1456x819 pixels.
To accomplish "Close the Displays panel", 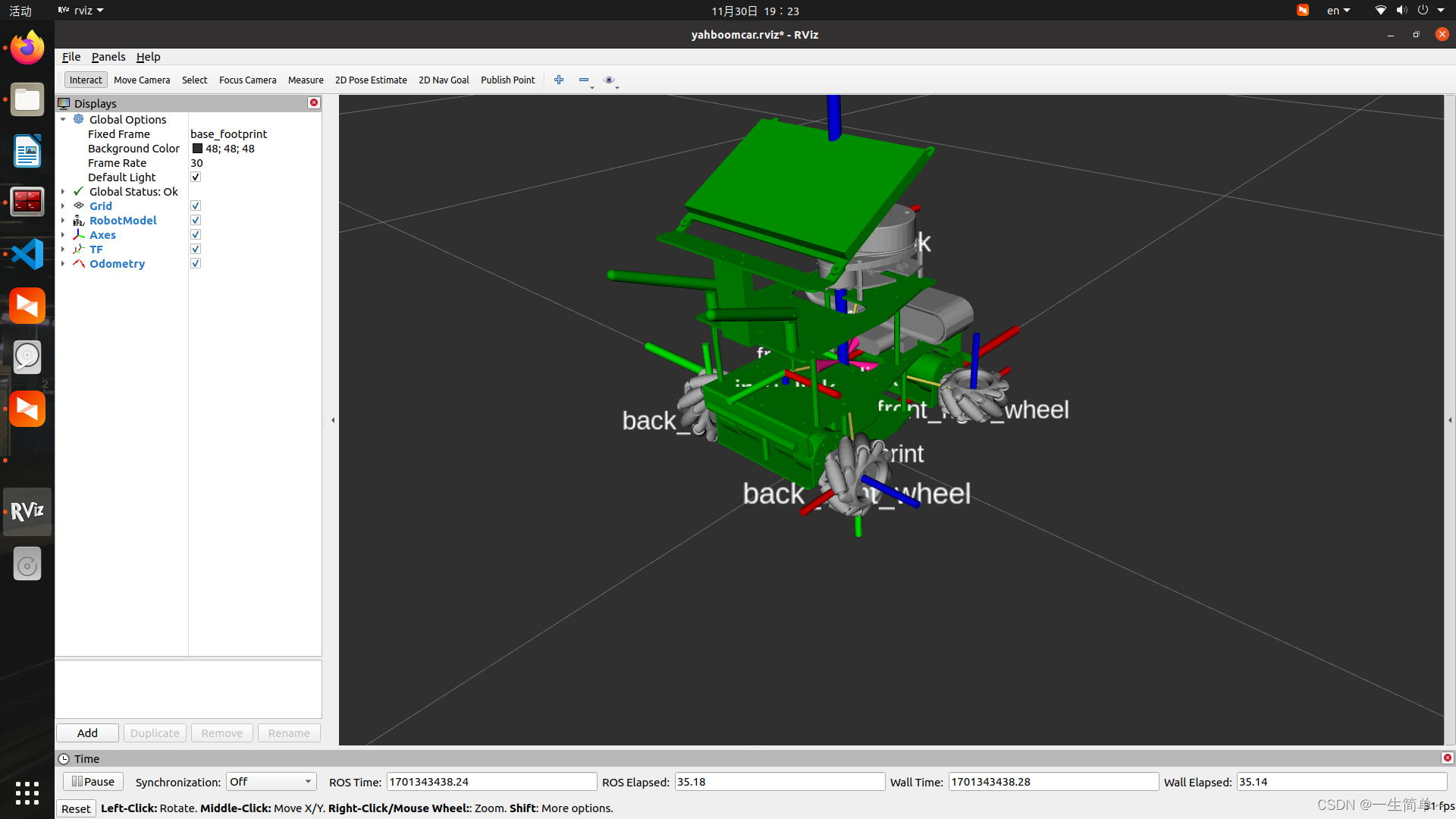I will tap(314, 102).
